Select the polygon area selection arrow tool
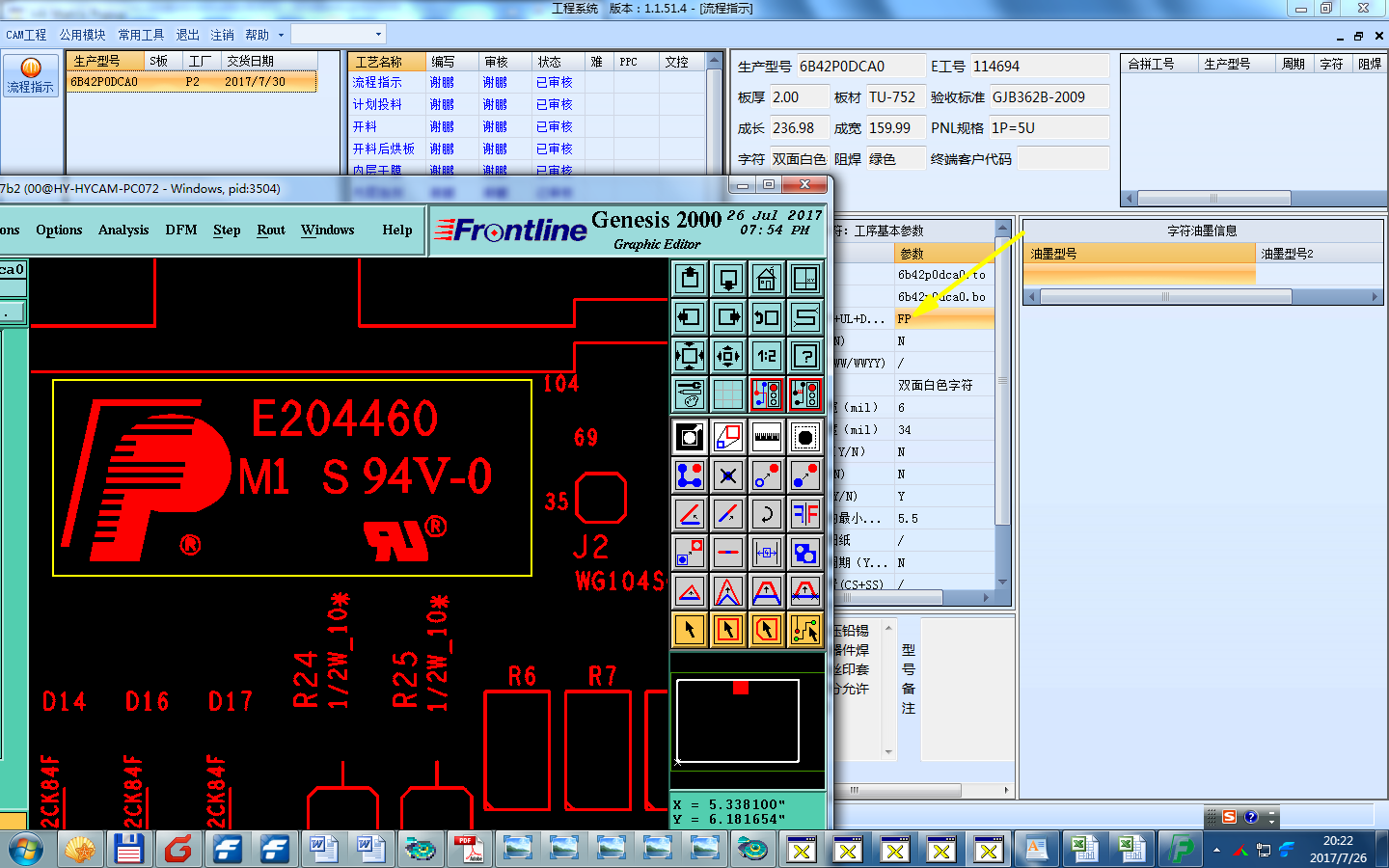Screen dimensions: 1389x868 coord(767,630)
